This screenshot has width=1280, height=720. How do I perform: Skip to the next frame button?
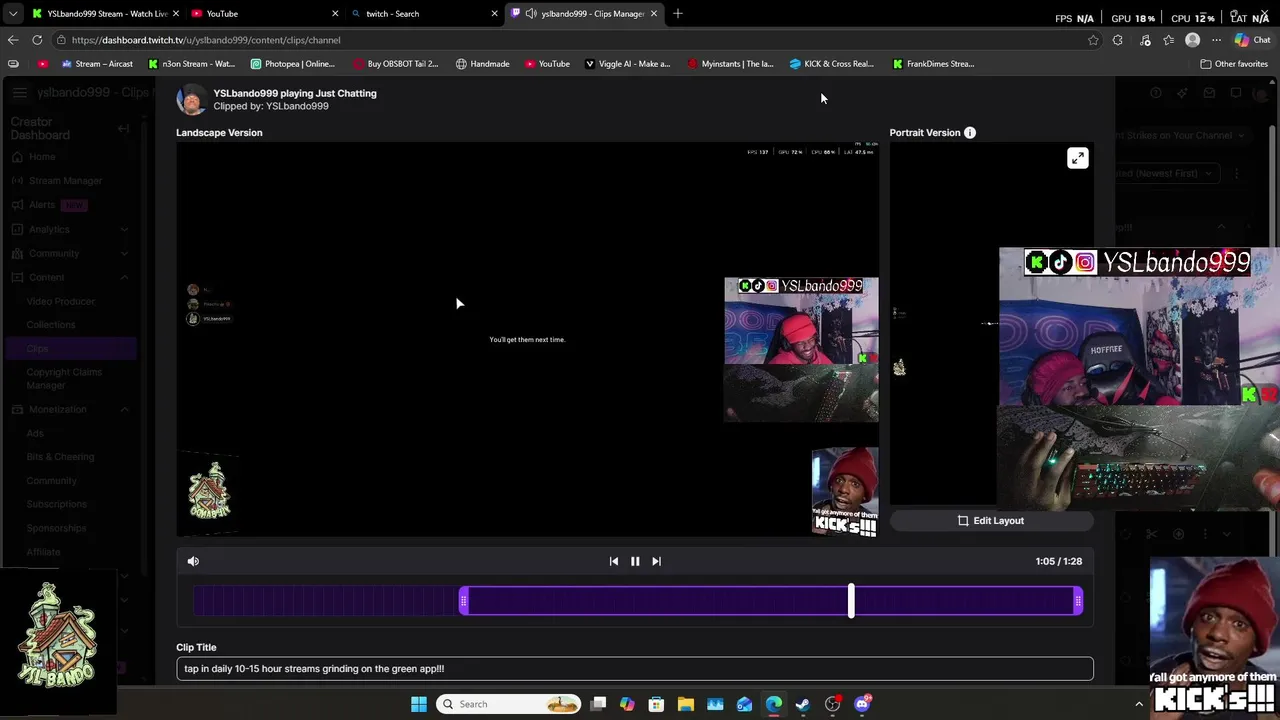(656, 561)
